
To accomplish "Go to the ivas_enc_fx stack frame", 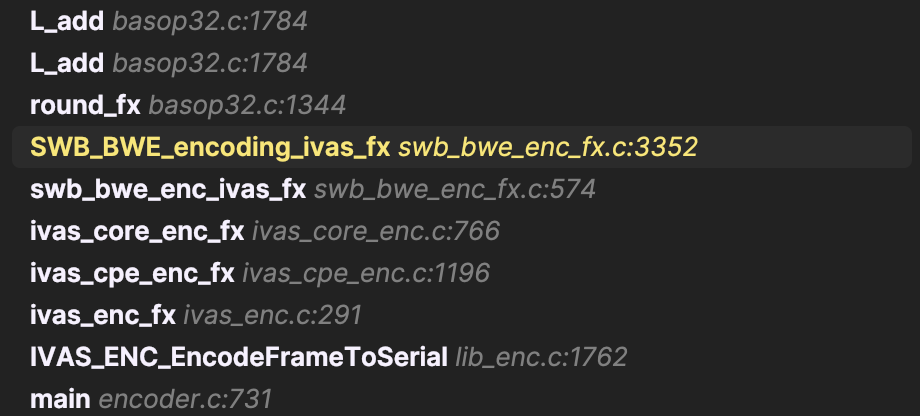I will (x=103, y=315).
